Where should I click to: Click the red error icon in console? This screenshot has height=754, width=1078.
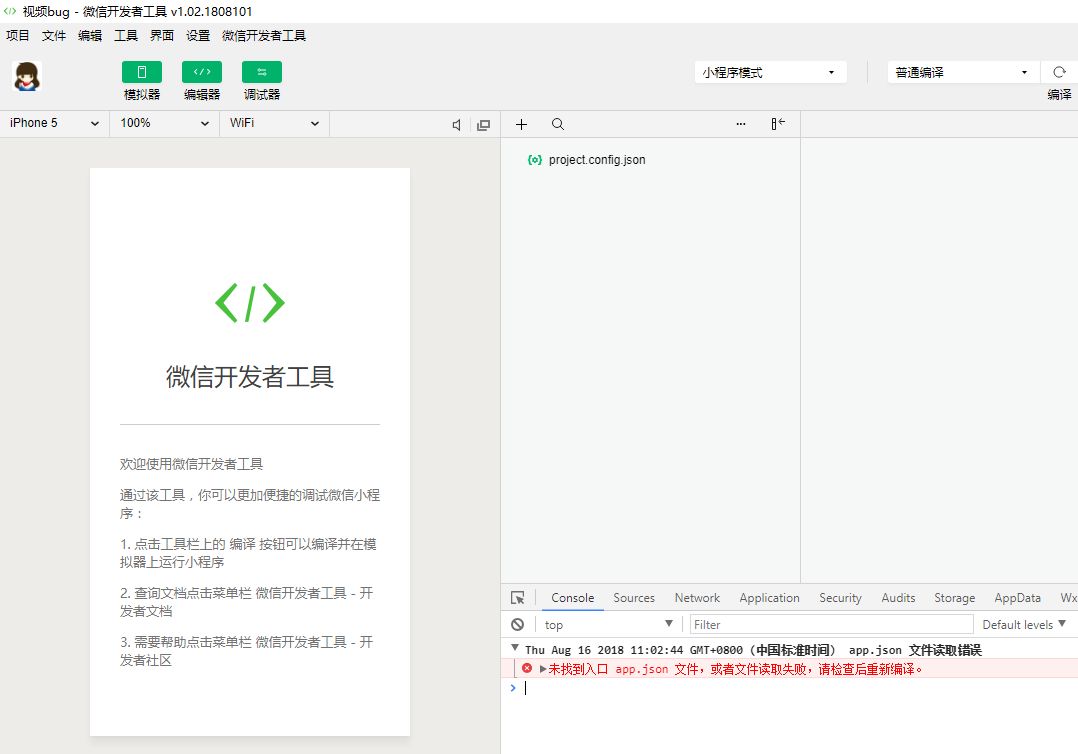click(527, 668)
